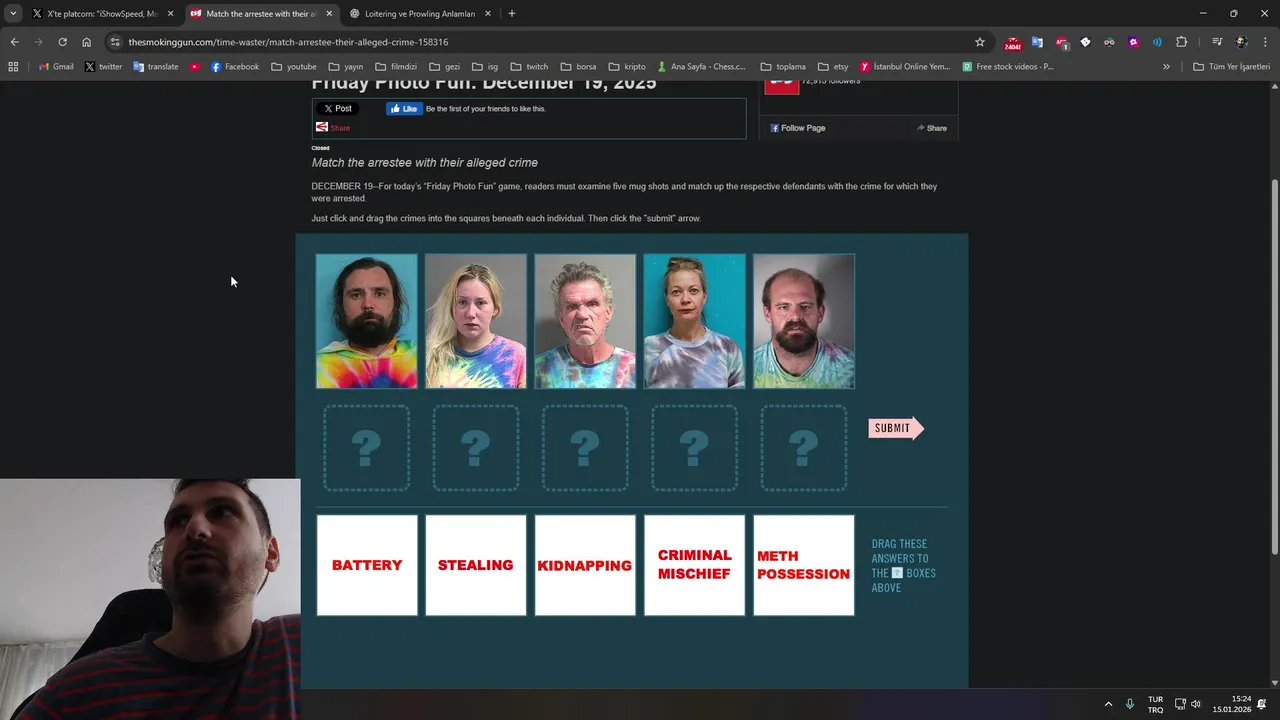Screen dimensions: 1280x720
Task: Click the Facebook Like button
Action: coord(404,108)
